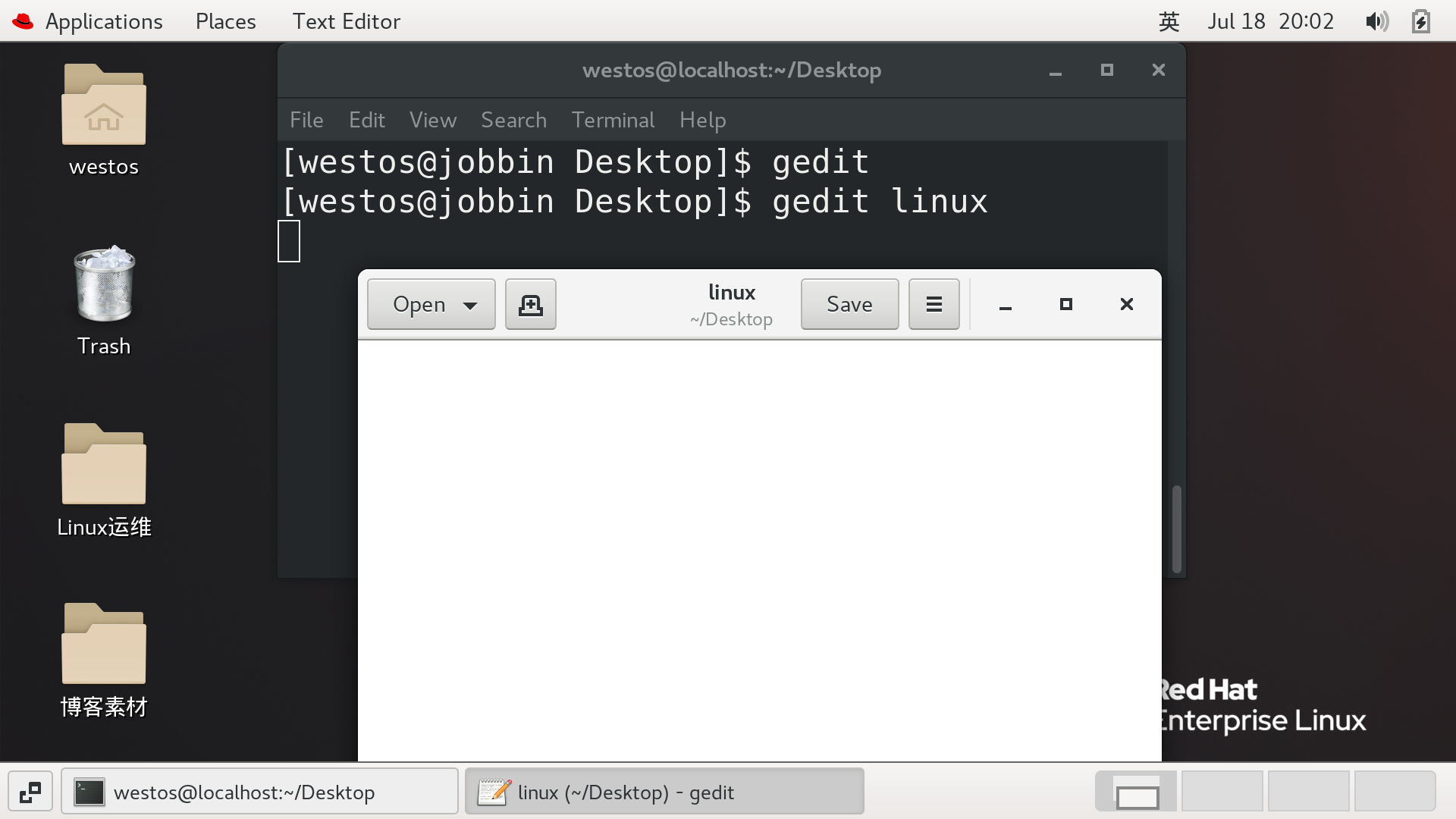The width and height of the screenshot is (1456, 819).
Task: Maximize the terminal window
Action: click(x=1107, y=70)
